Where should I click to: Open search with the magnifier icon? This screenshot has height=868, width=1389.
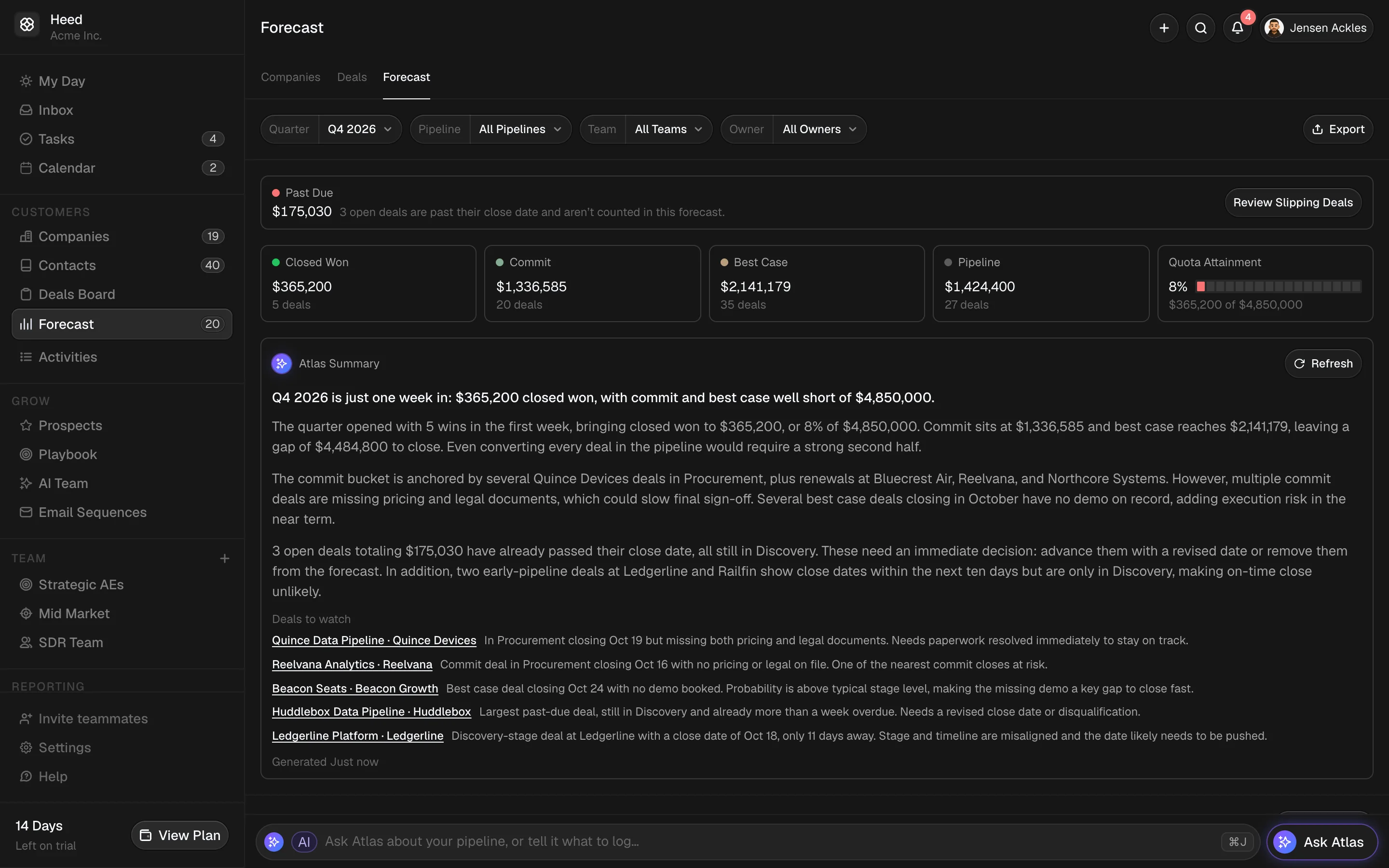[1200, 28]
